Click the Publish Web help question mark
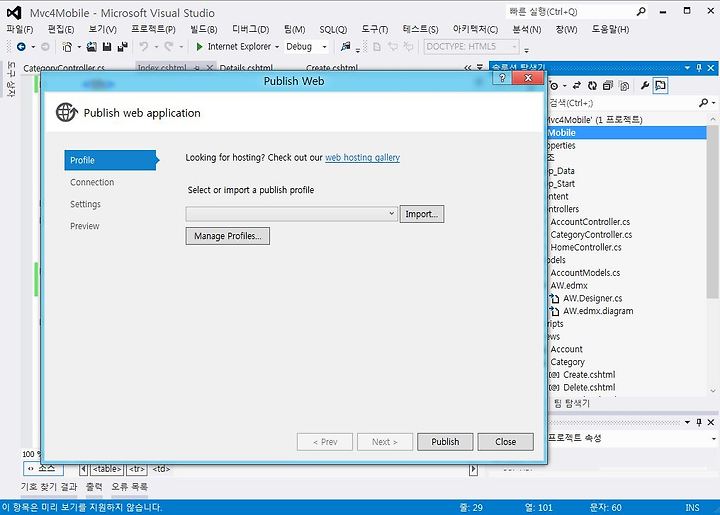This screenshot has height=515, width=720. pyautogui.click(x=502, y=78)
